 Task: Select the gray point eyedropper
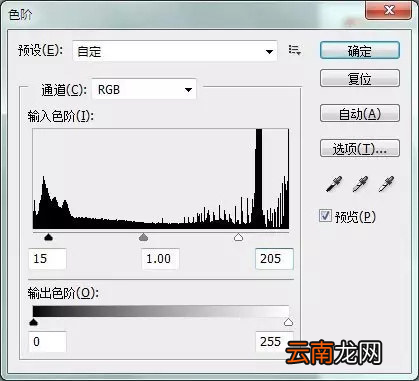360,184
